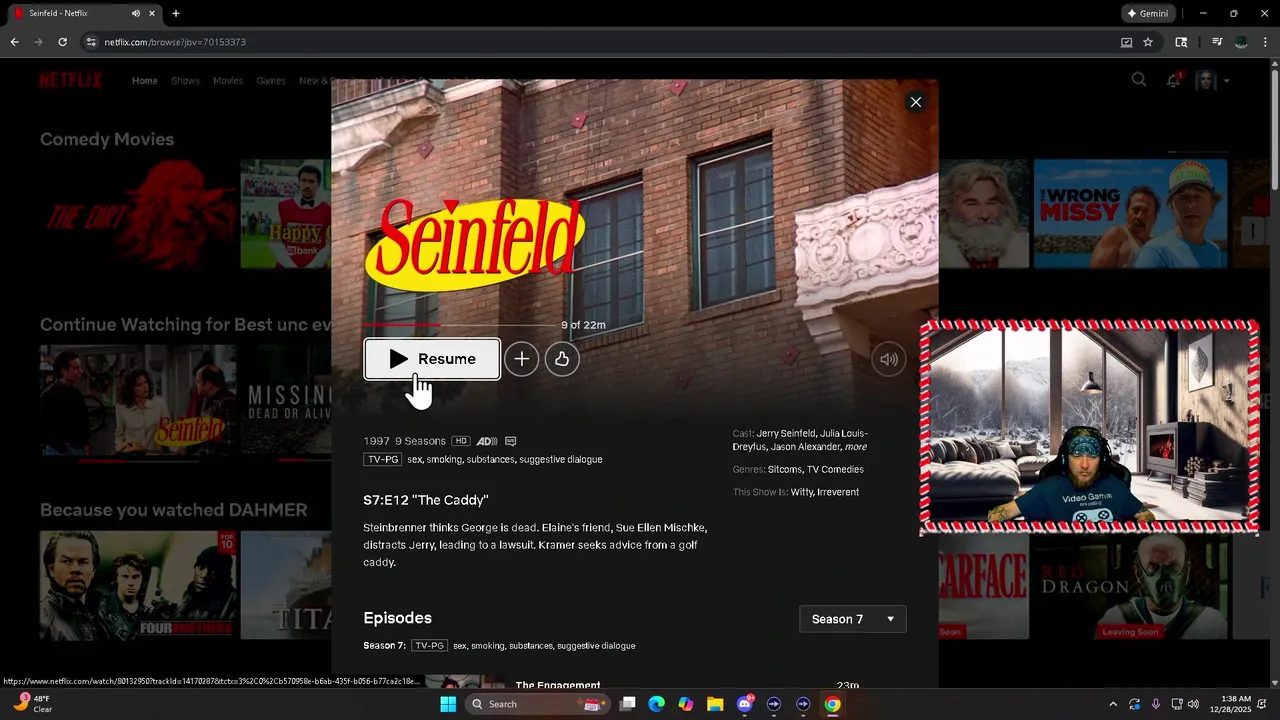Toggle the preview audio speaker icon
The height and width of the screenshot is (720, 1280).
(x=888, y=359)
